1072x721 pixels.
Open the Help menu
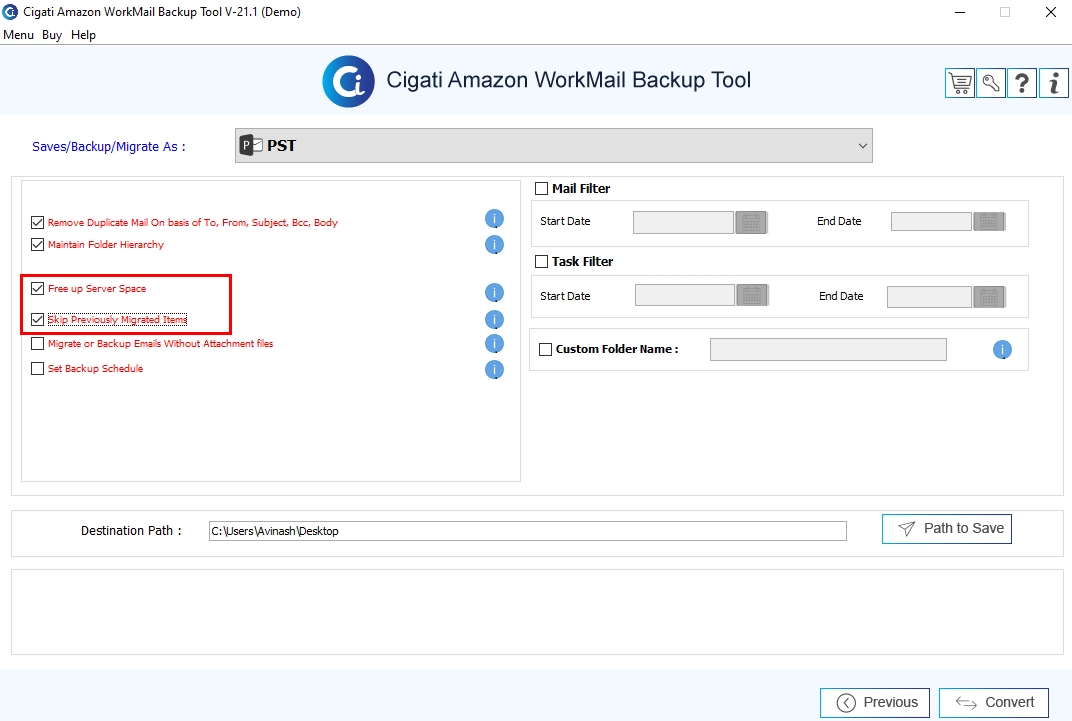pos(83,35)
